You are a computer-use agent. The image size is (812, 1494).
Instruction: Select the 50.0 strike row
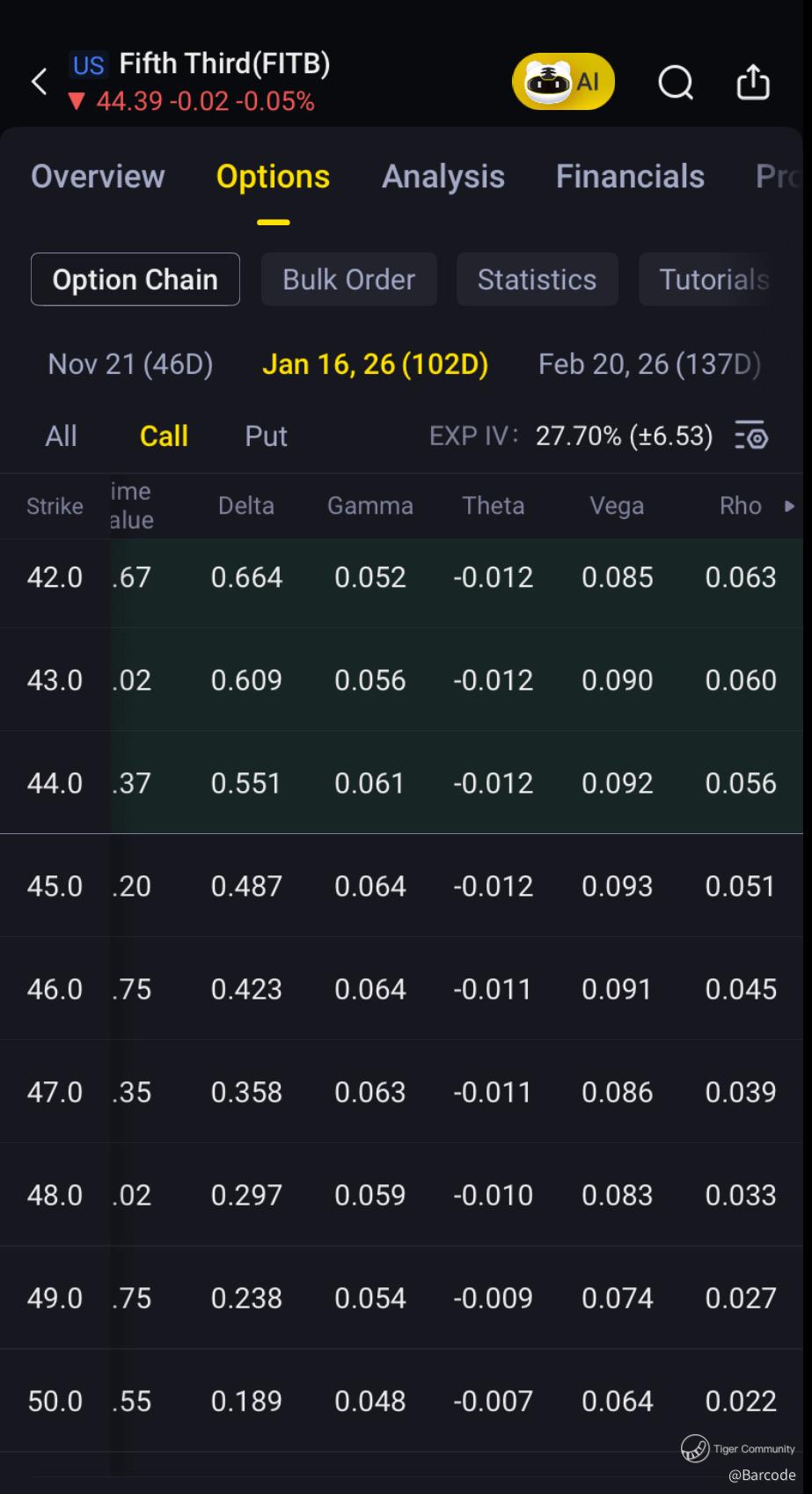point(401,1401)
